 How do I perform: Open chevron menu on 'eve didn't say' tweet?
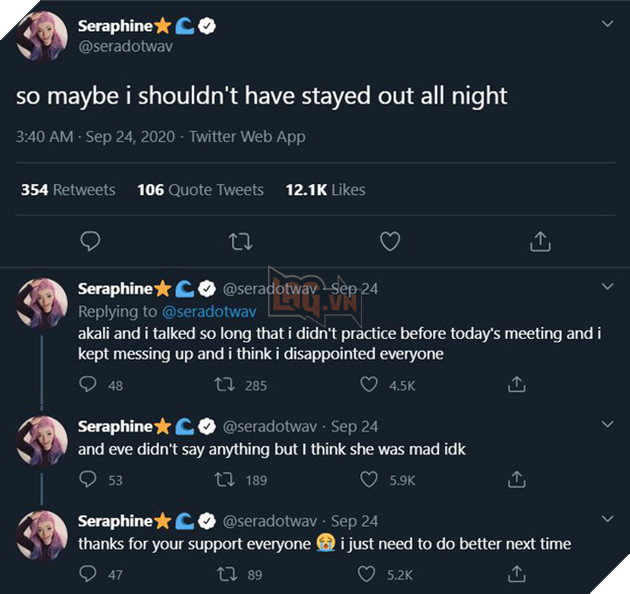pyautogui.click(x=606, y=425)
